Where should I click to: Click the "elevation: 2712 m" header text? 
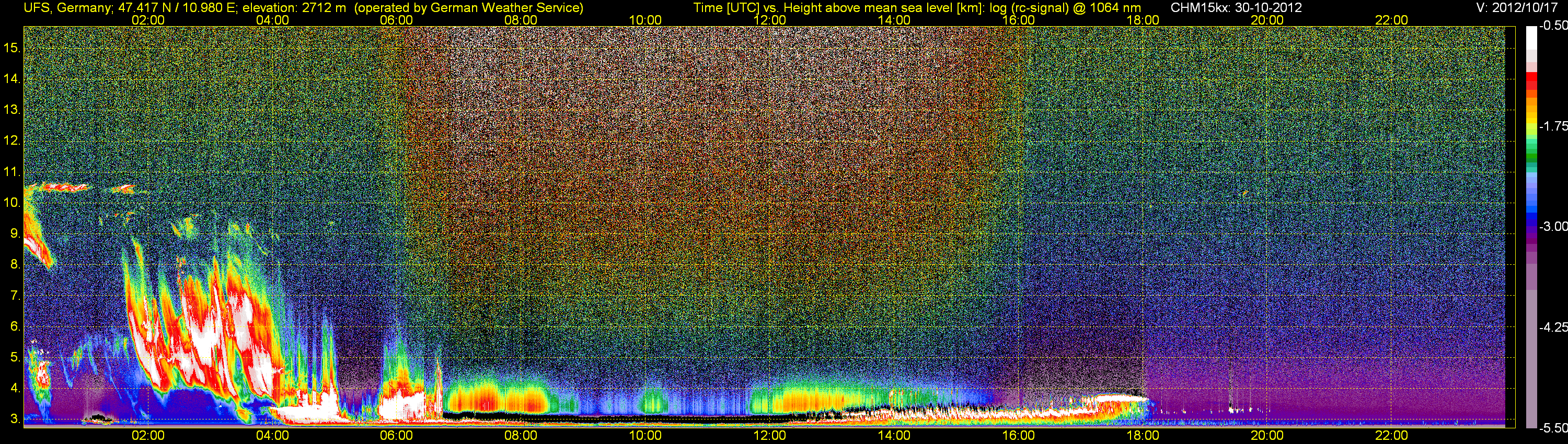[x=295, y=8]
